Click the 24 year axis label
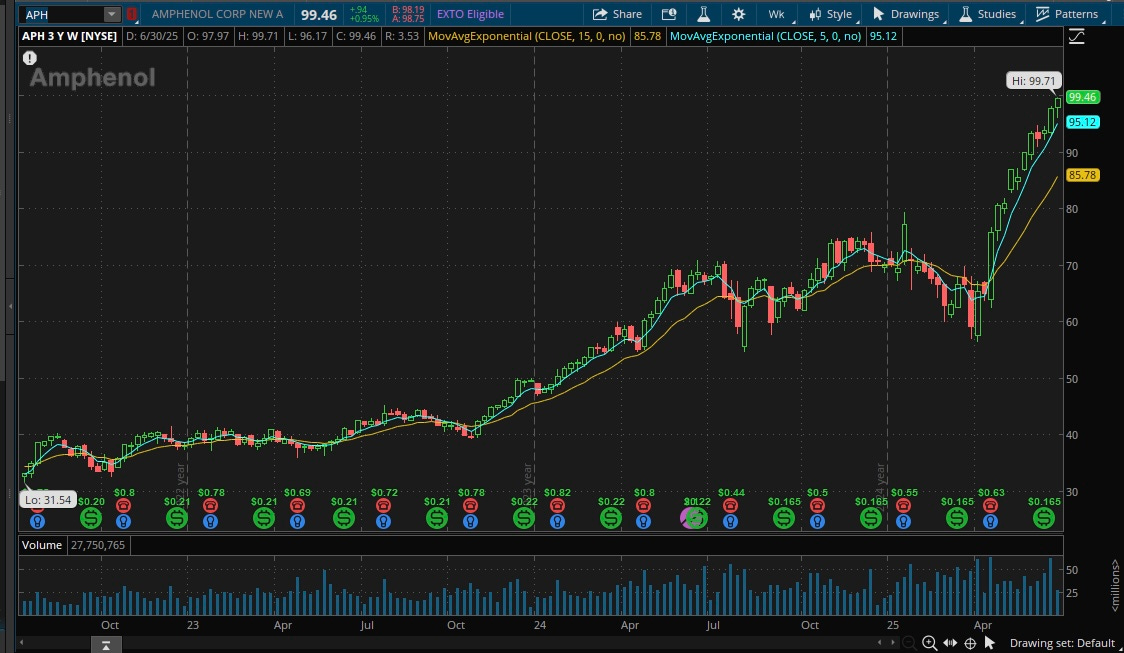Image resolution: width=1124 pixels, height=653 pixels. click(540, 625)
